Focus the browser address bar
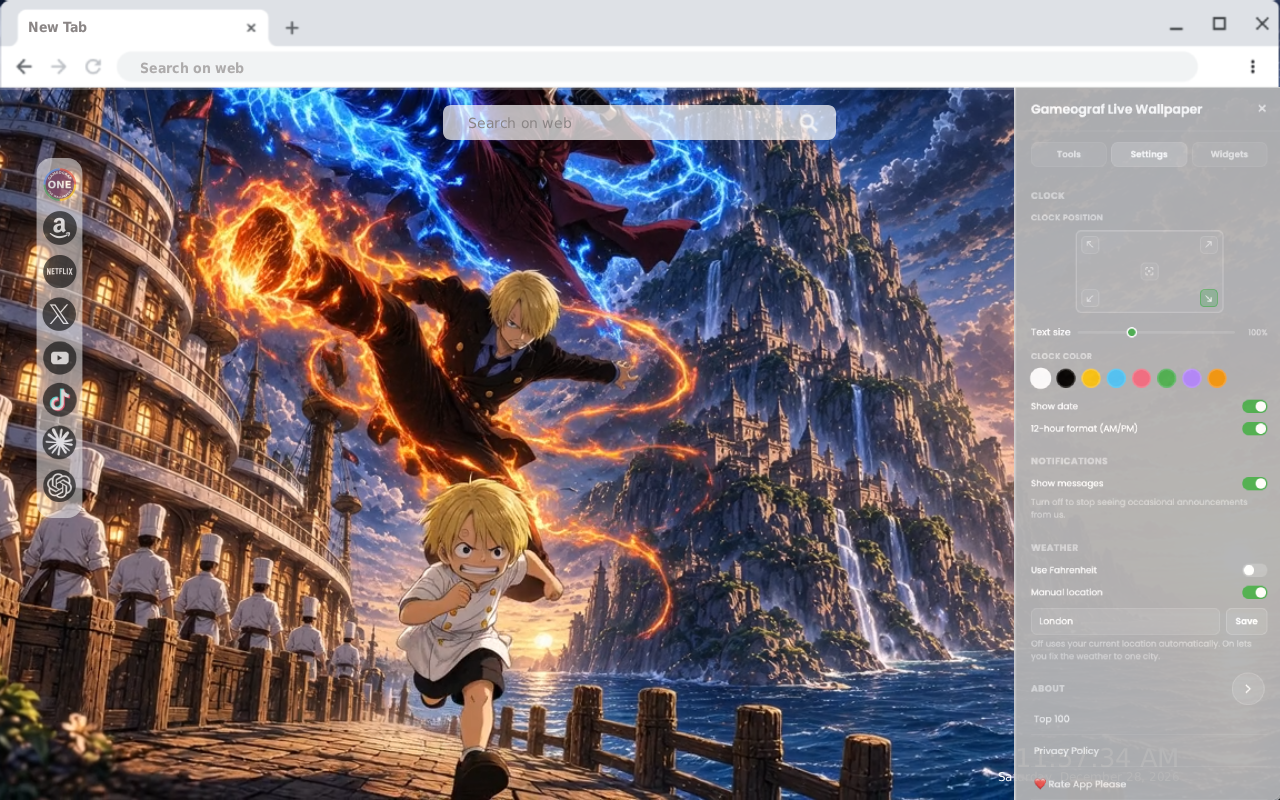This screenshot has height=800, width=1280. pos(657,67)
